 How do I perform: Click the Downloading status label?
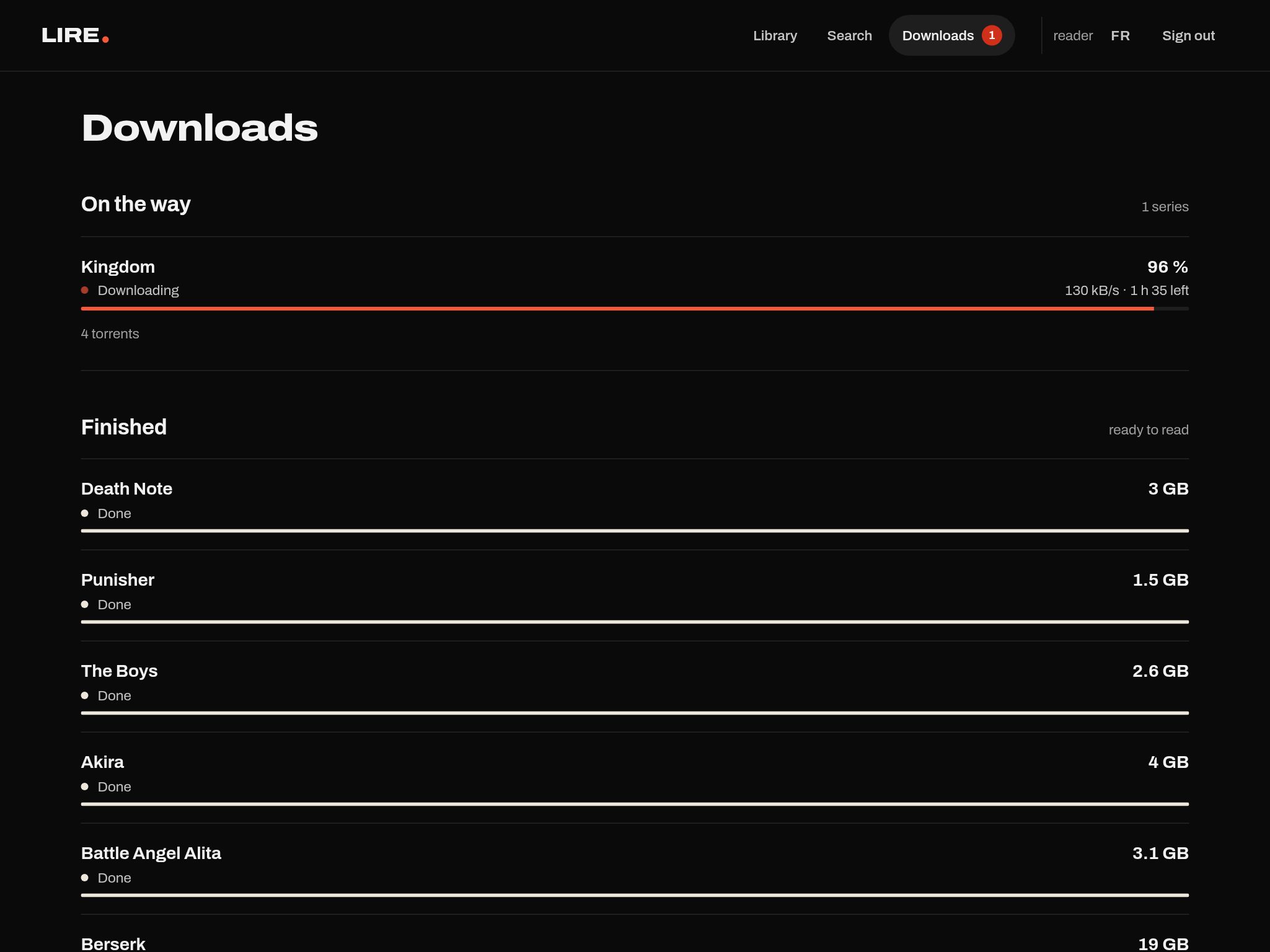pyautogui.click(x=138, y=290)
